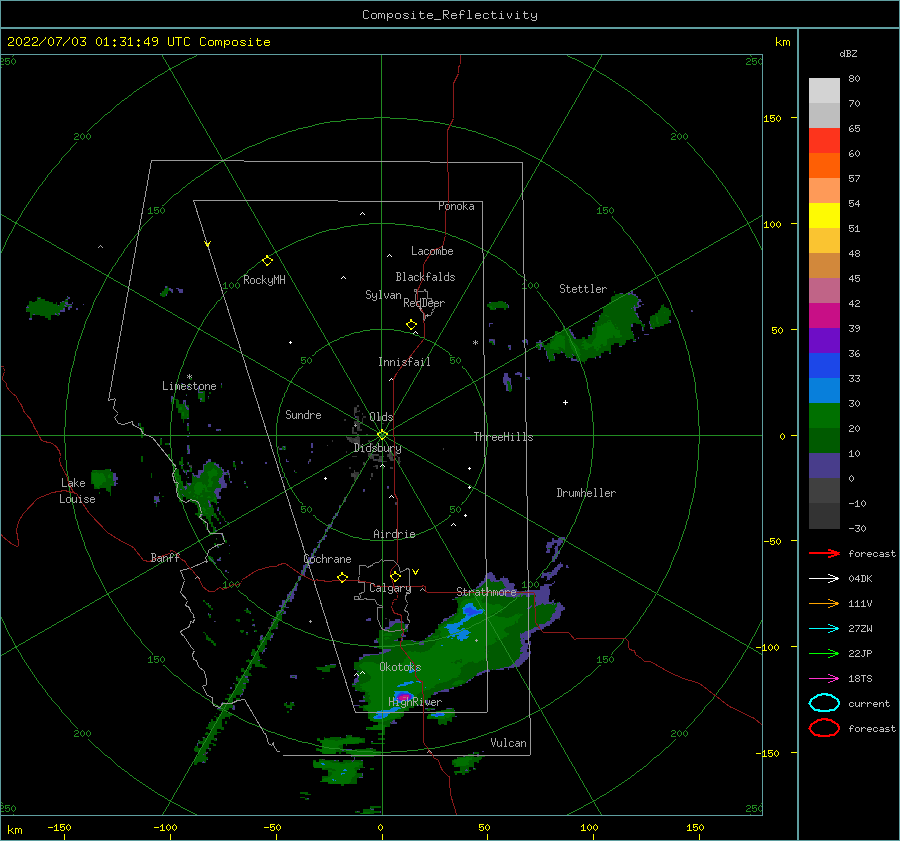Click the 80 dBZ light gray swatch

point(824,90)
